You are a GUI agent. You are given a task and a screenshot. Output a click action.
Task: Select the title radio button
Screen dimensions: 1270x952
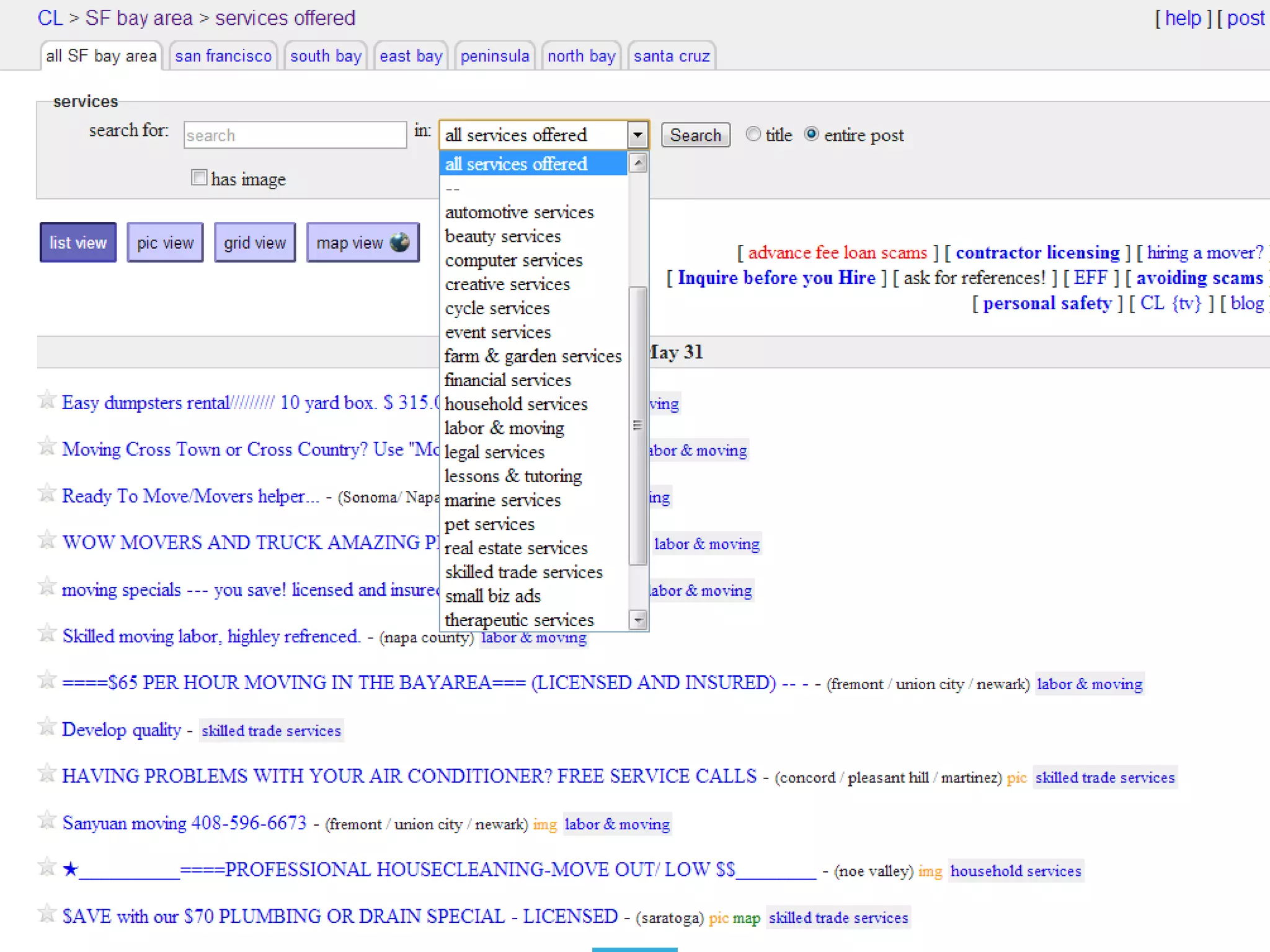(x=753, y=134)
